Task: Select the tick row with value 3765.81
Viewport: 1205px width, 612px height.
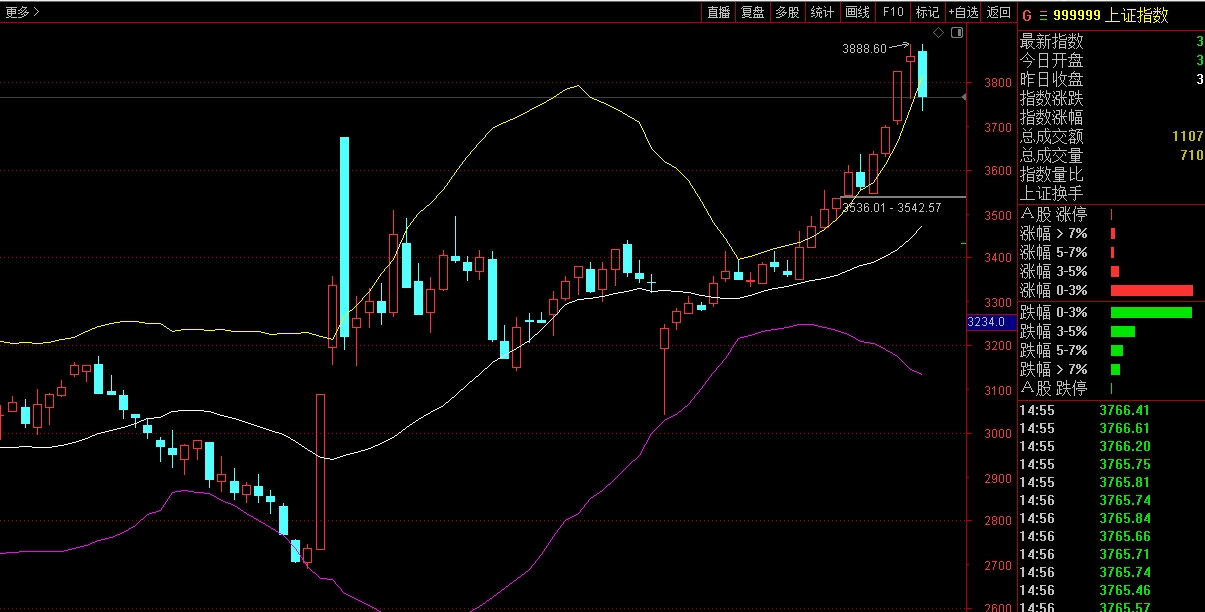Action: point(1111,482)
